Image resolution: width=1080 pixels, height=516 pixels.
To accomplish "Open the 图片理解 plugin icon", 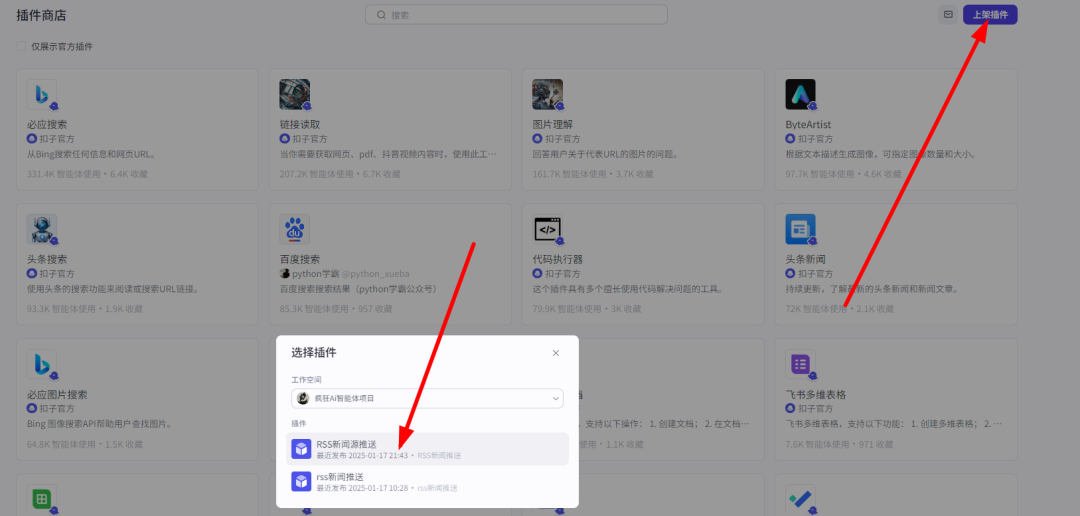I will [548, 94].
